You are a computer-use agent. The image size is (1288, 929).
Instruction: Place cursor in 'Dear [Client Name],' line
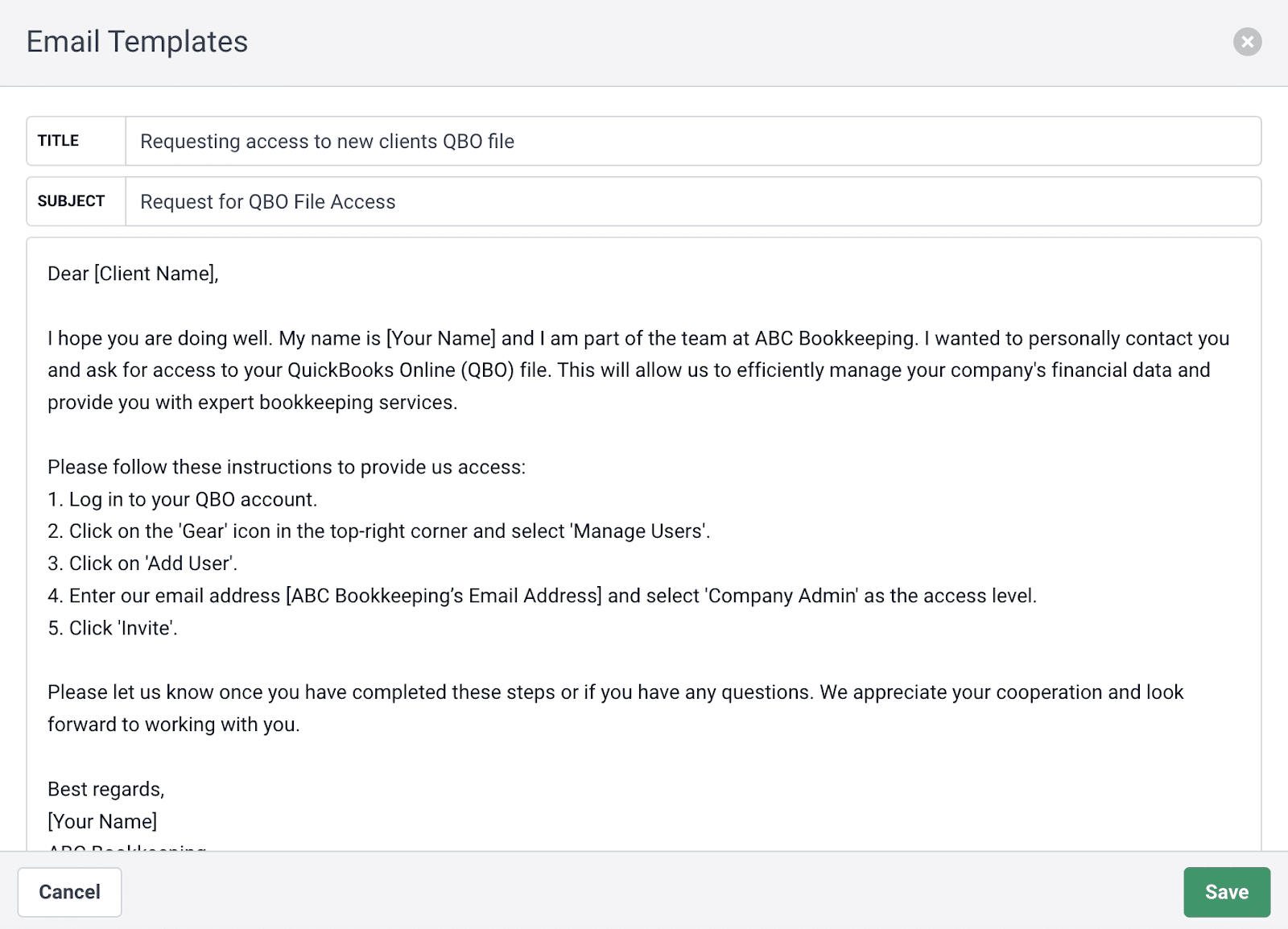tap(134, 274)
